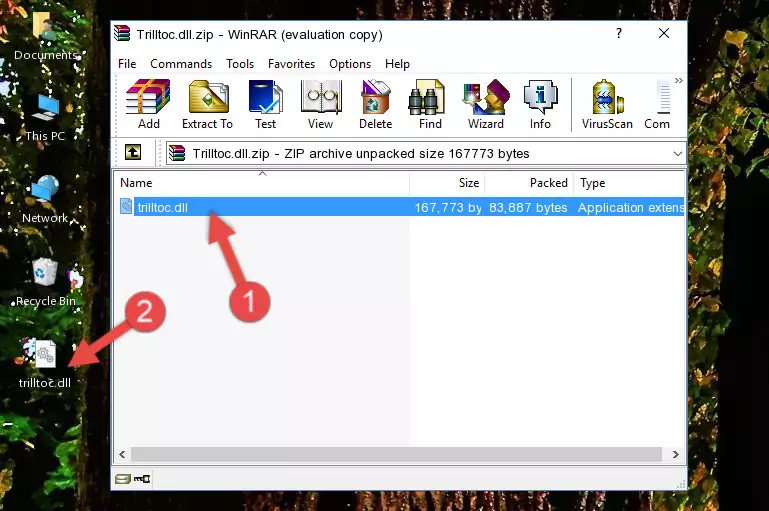Image resolution: width=769 pixels, height=511 pixels.
Task: Click the 167,773 size cell
Action: click(448, 207)
